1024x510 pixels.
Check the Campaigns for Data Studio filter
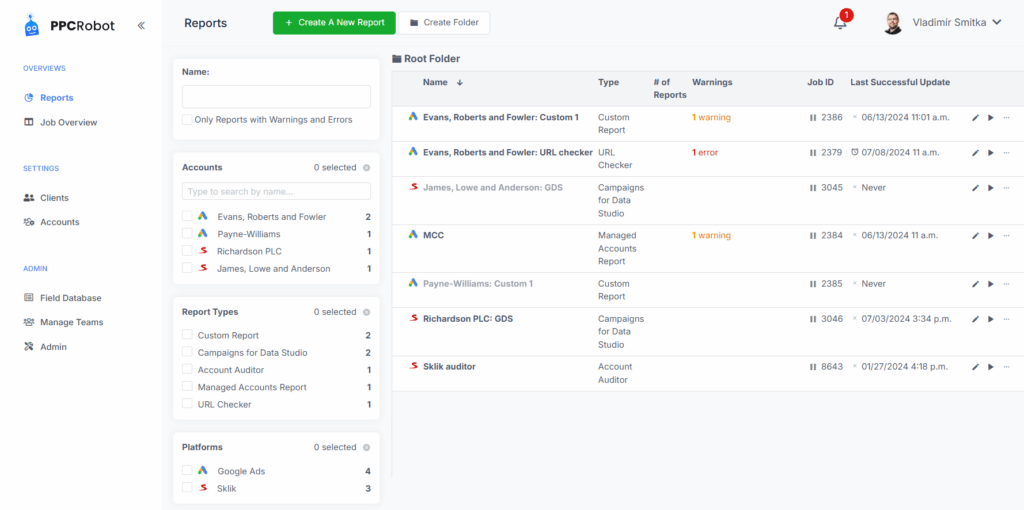187,353
